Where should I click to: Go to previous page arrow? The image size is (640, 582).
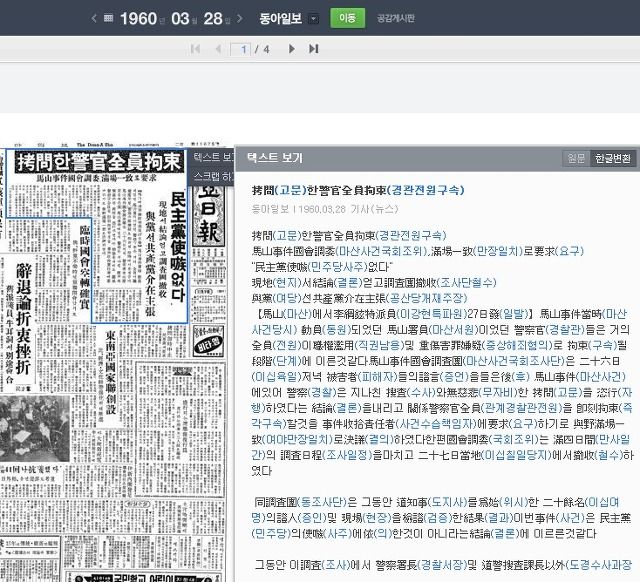[218, 49]
